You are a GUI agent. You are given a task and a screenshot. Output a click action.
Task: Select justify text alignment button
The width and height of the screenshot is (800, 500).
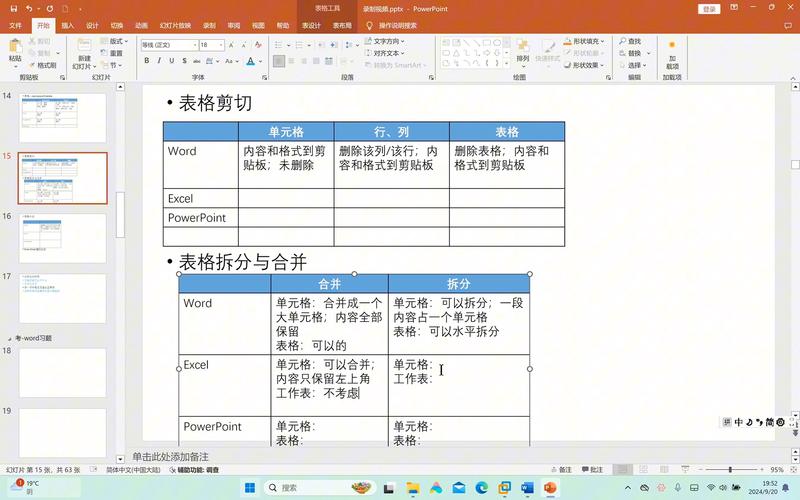(316, 61)
